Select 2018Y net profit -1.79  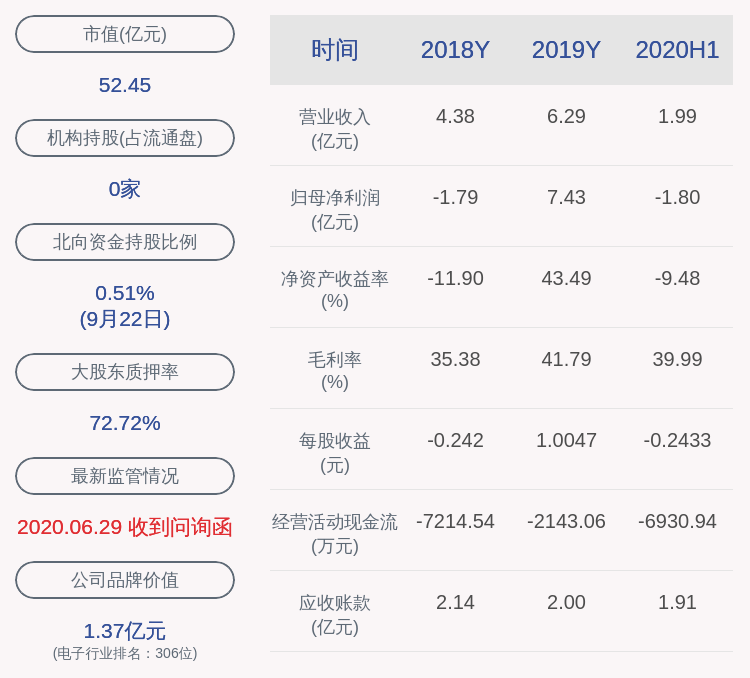(x=455, y=198)
